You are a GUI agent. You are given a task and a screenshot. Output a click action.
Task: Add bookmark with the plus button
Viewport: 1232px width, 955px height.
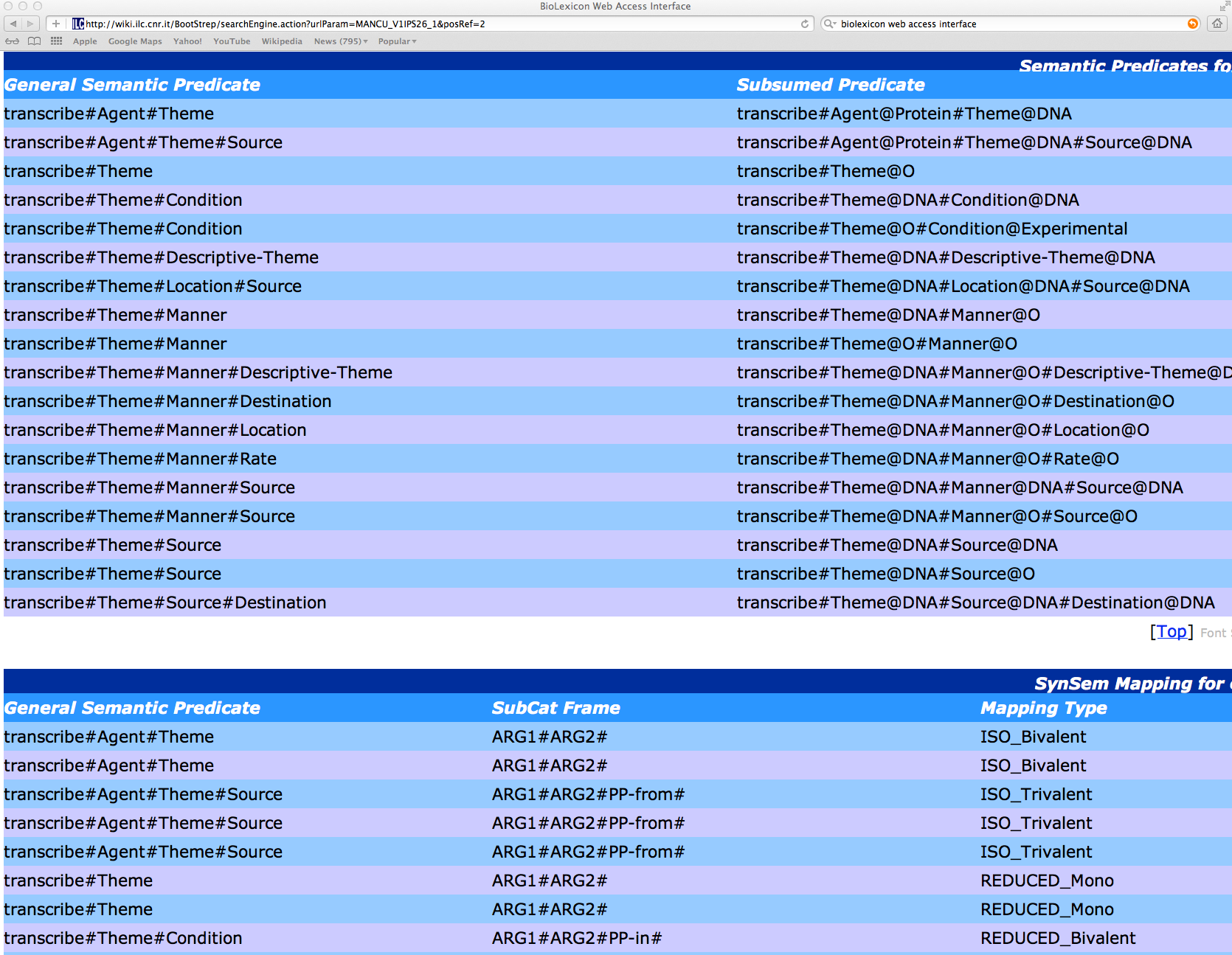pyautogui.click(x=56, y=24)
